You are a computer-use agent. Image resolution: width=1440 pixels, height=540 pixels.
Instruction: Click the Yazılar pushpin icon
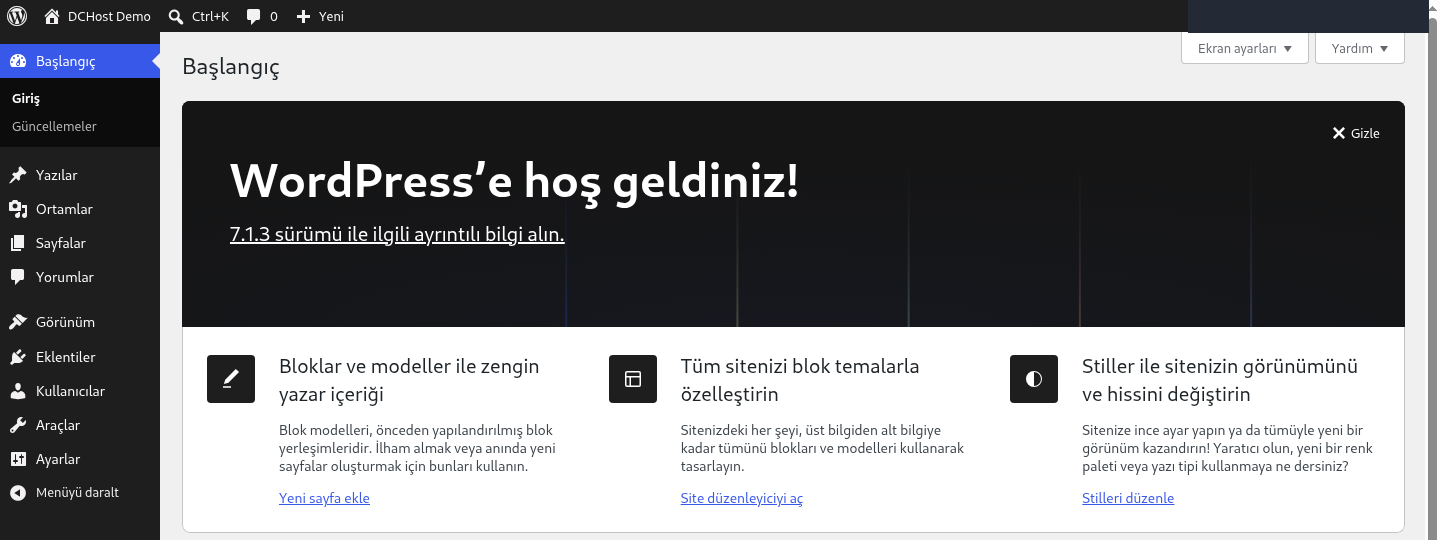point(18,175)
